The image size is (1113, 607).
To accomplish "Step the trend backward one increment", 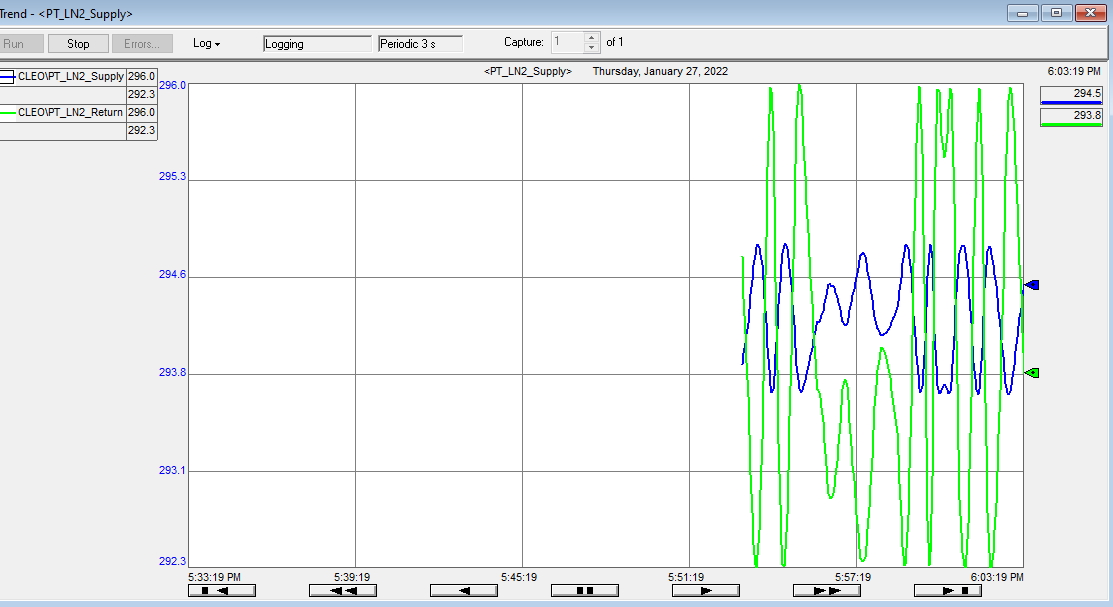I will [464, 590].
